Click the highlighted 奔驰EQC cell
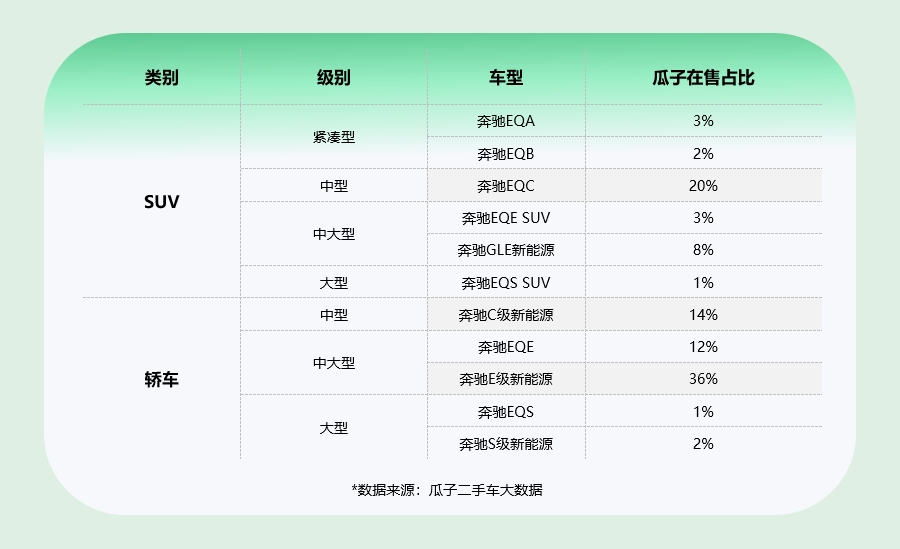Screen dimensions: 900x549 tap(506, 186)
